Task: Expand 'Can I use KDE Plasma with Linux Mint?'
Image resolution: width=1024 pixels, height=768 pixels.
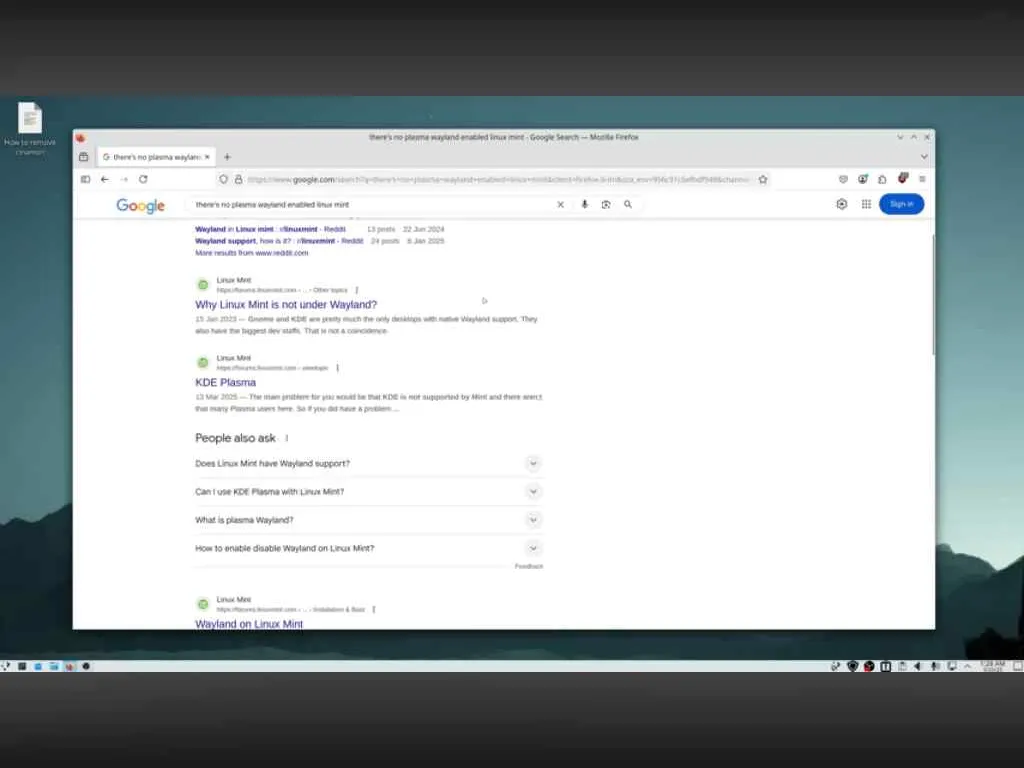Action: 369,492
